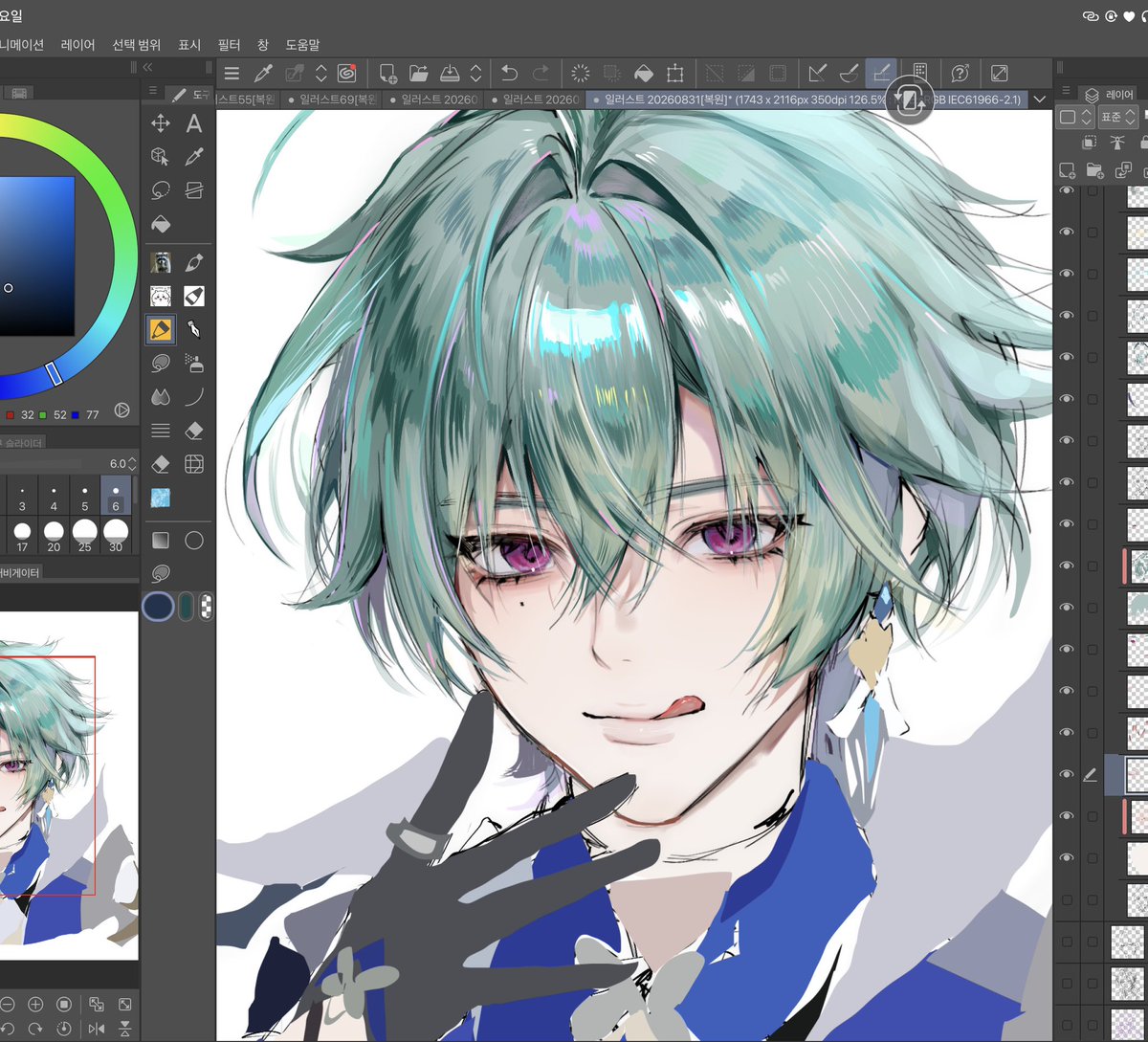Click the up-down arrows beside save icon

tap(475, 73)
